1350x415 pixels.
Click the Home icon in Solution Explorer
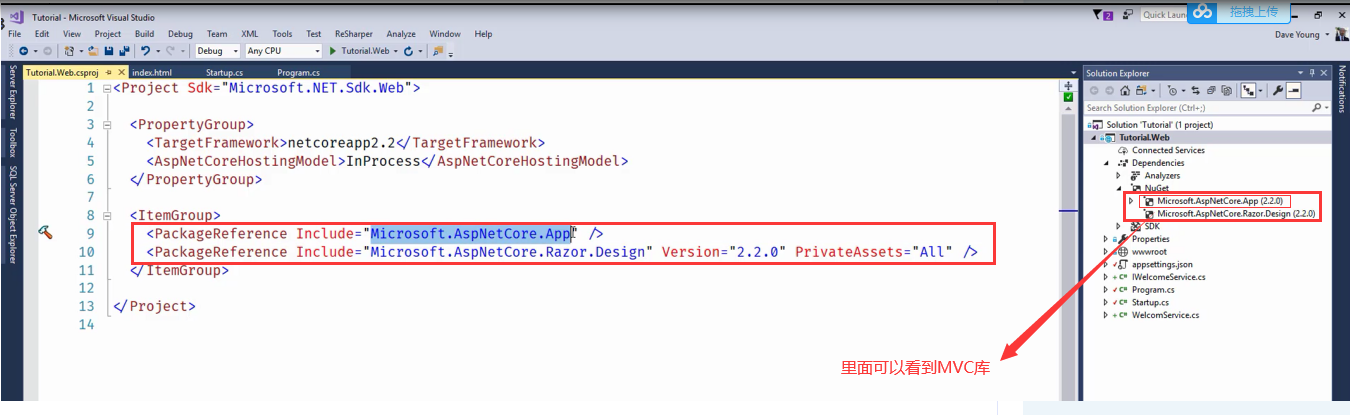click(x=1125, y=90)
